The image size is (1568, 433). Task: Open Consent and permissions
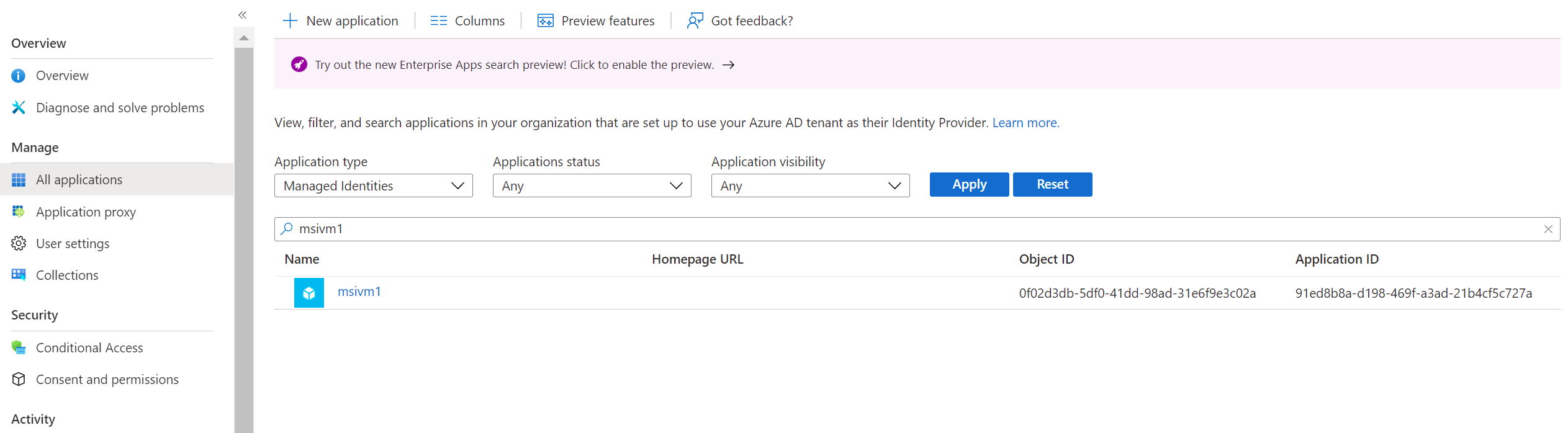click(x=107, y=380)
